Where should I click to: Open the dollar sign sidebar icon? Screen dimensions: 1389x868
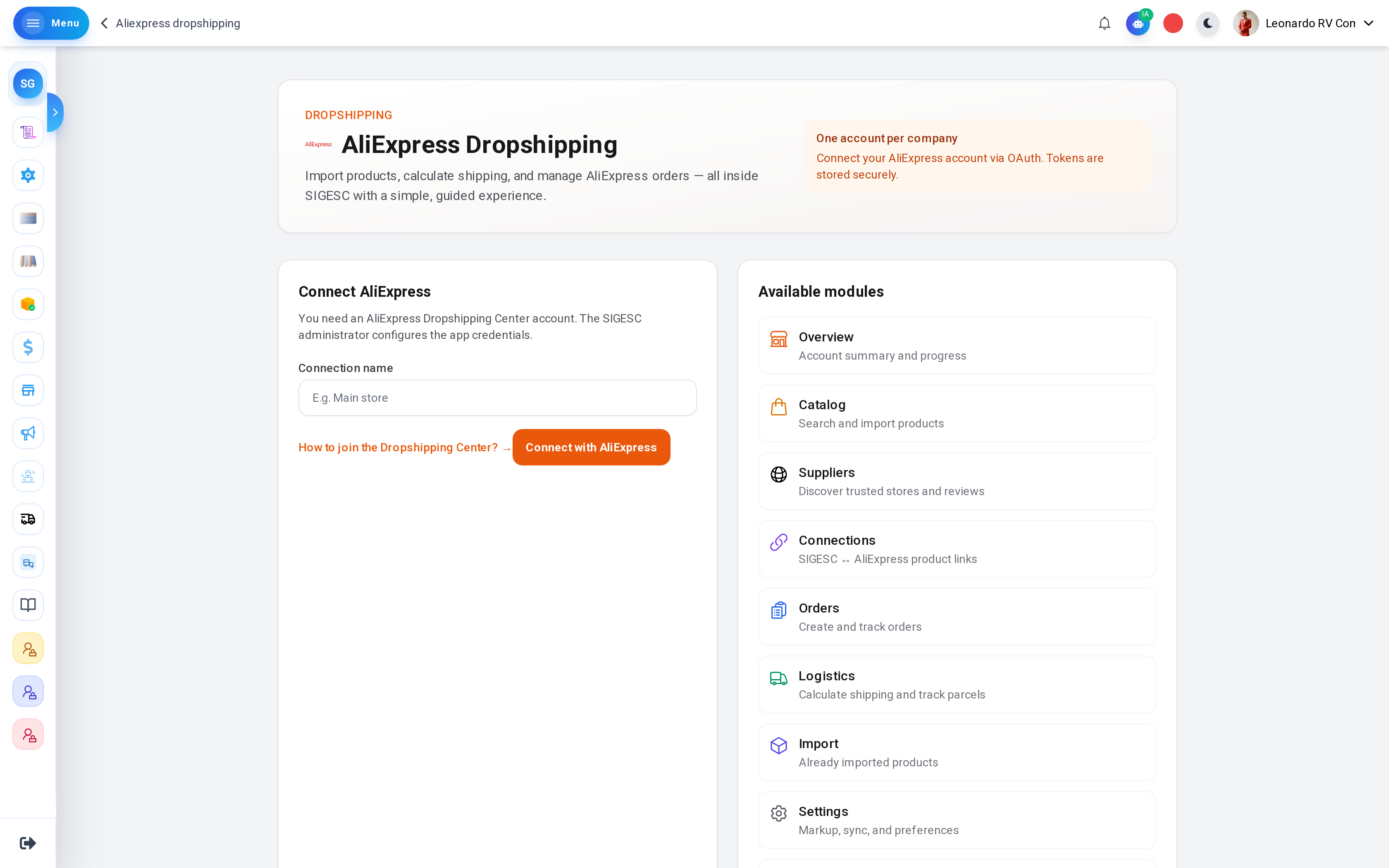[x=28, y=347]
